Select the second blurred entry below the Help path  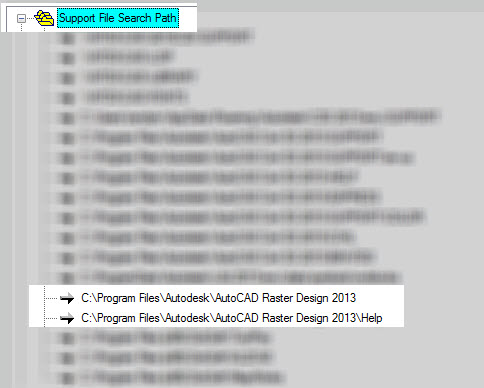click(x=178, y=357)
